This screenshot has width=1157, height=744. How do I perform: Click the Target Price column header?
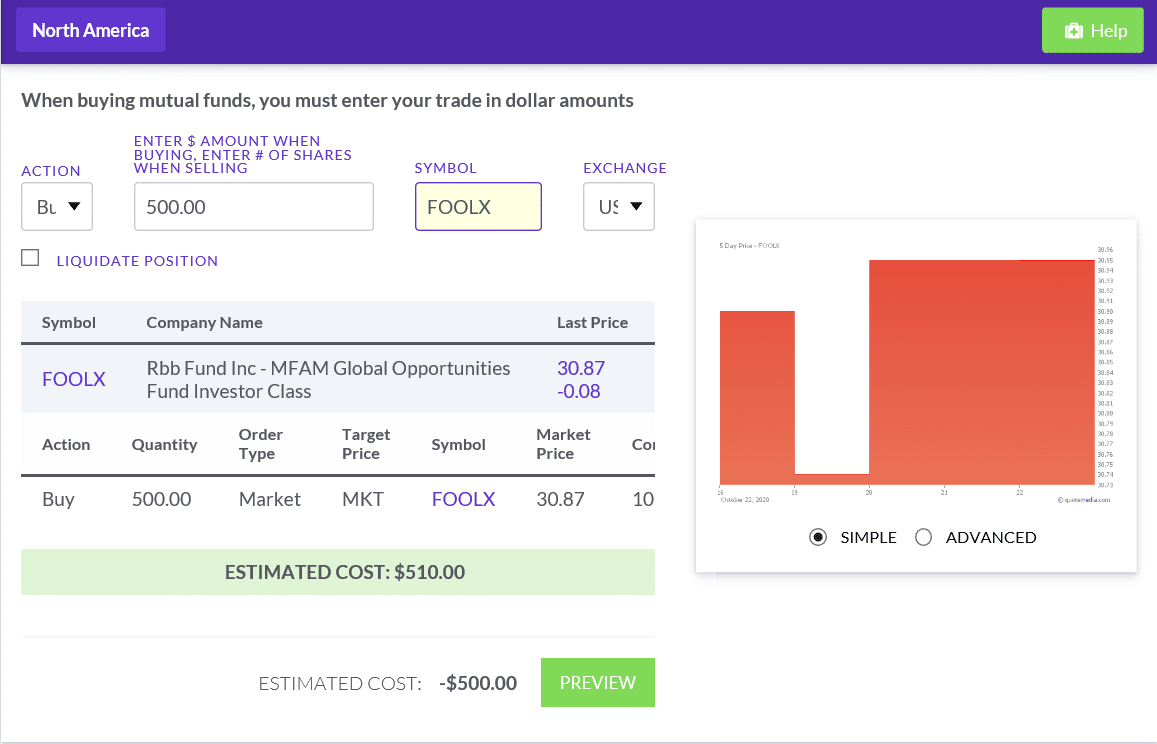365,444
